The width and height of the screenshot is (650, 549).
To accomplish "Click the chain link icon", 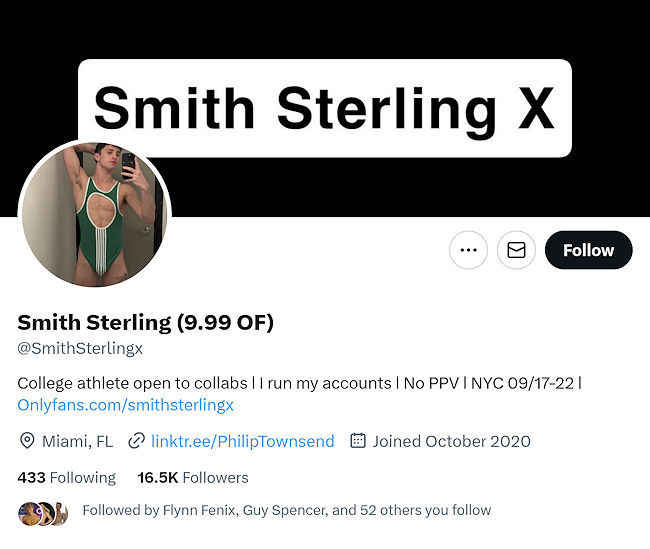I will (x=135, y=441).
